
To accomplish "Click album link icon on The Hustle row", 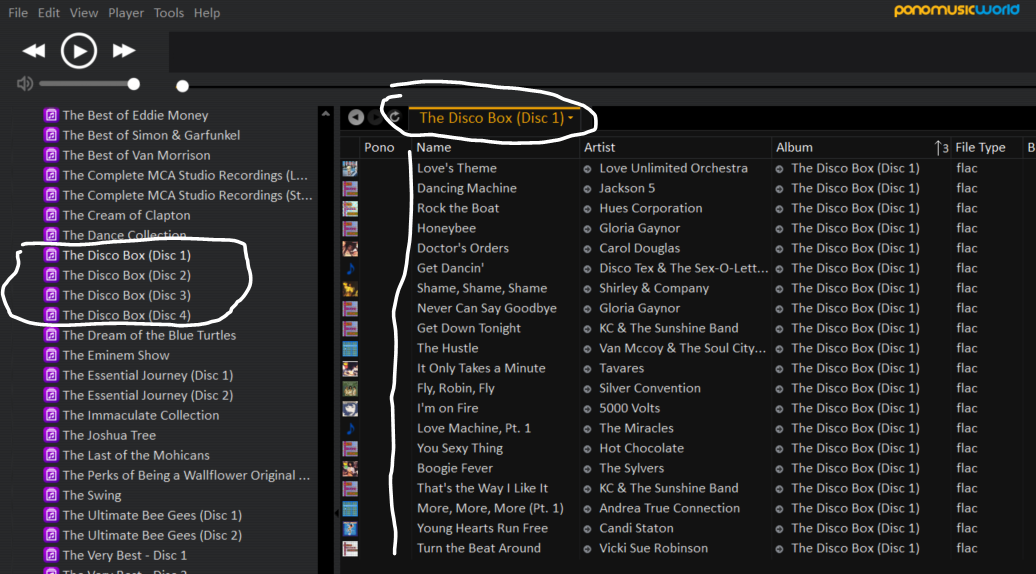I will click(x=780, y=349).
